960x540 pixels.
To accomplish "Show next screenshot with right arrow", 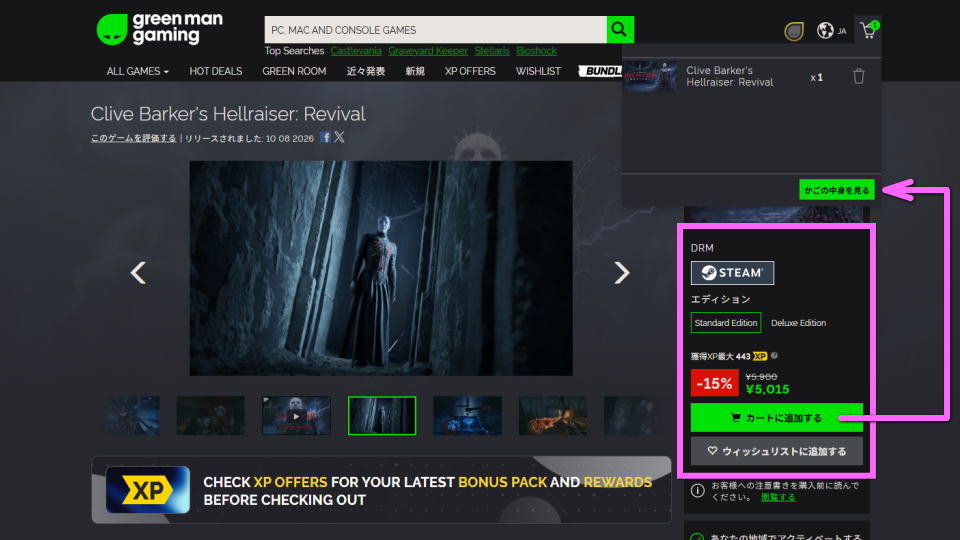I will 621,272.
